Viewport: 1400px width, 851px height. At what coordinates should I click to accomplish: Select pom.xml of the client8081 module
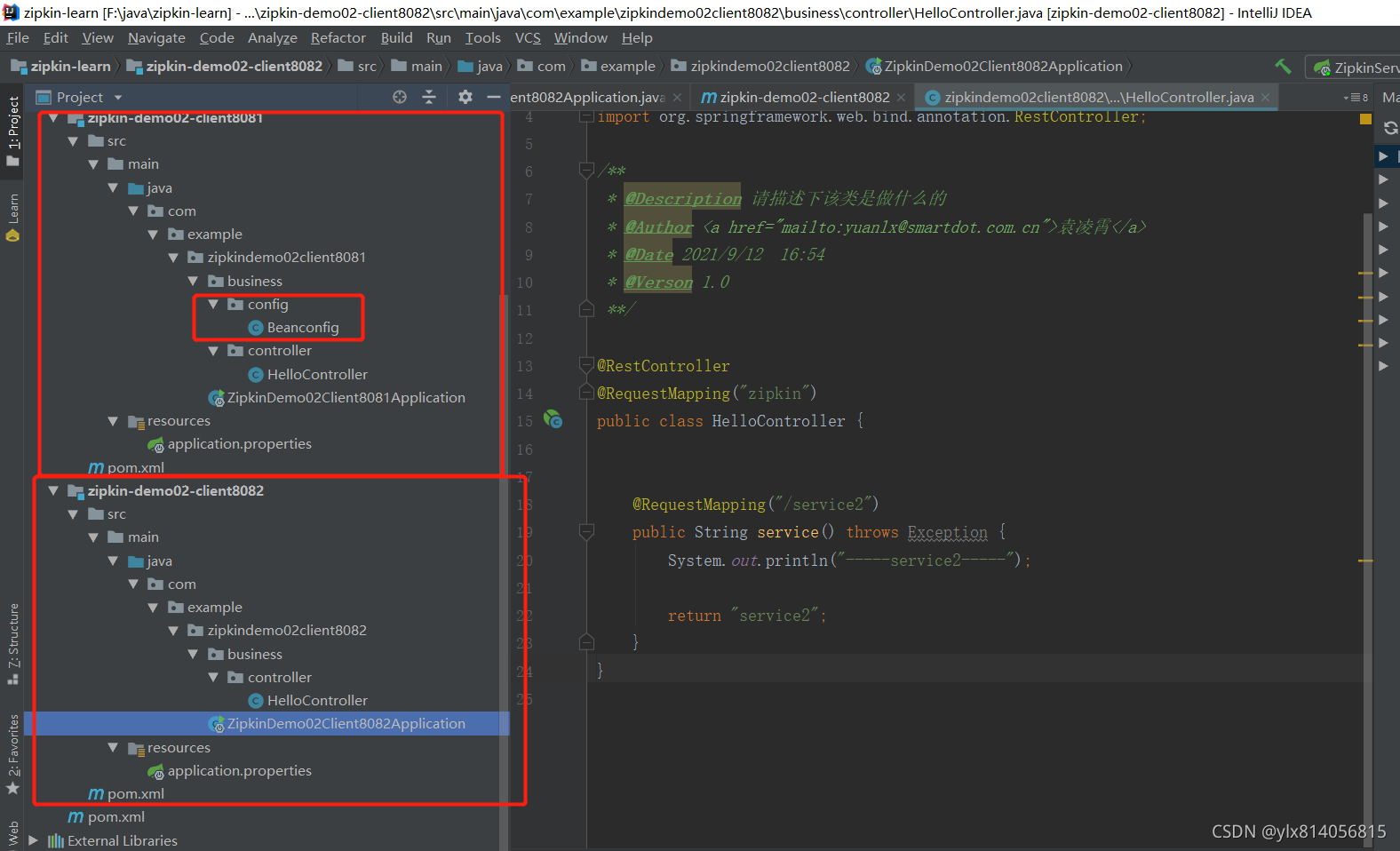[126, 468]
